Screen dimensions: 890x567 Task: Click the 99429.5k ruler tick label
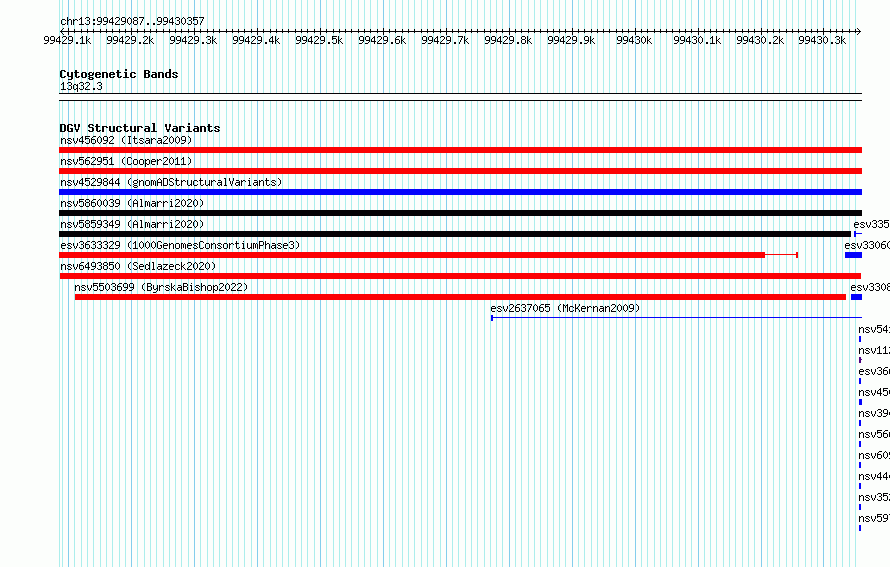point(319,40)
